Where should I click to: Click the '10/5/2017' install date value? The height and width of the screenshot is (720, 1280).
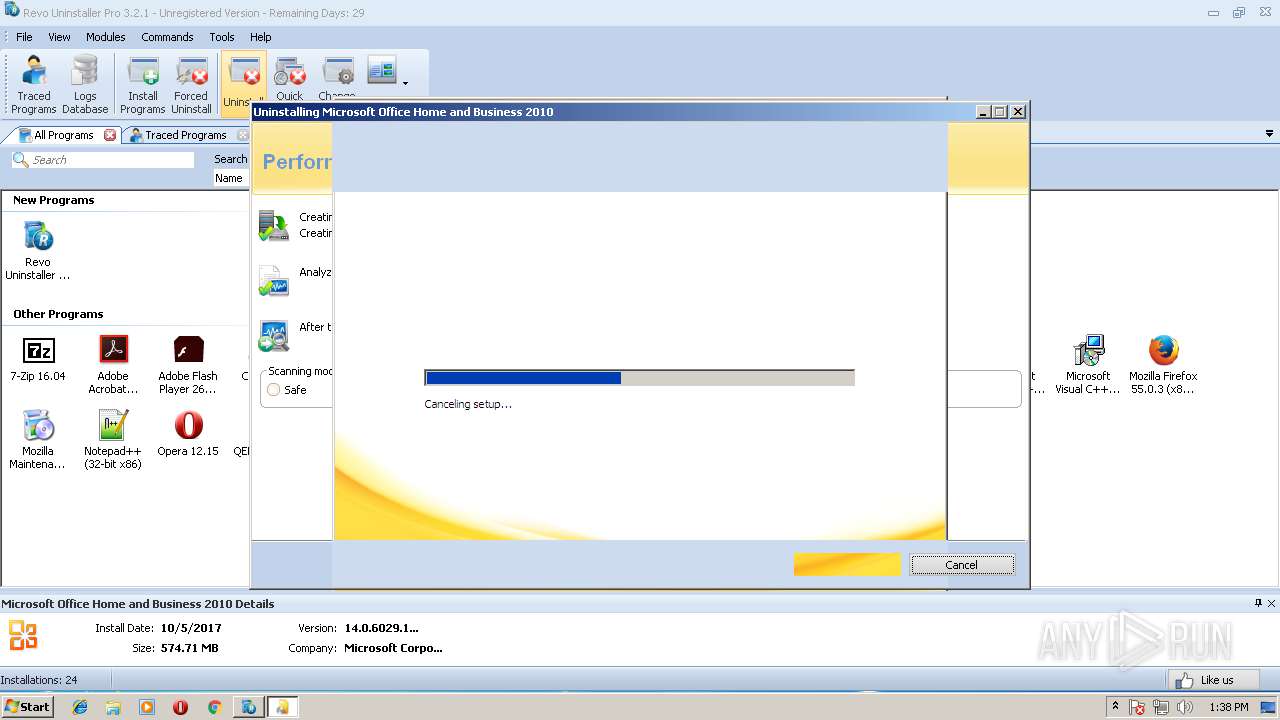click(191, 628)
